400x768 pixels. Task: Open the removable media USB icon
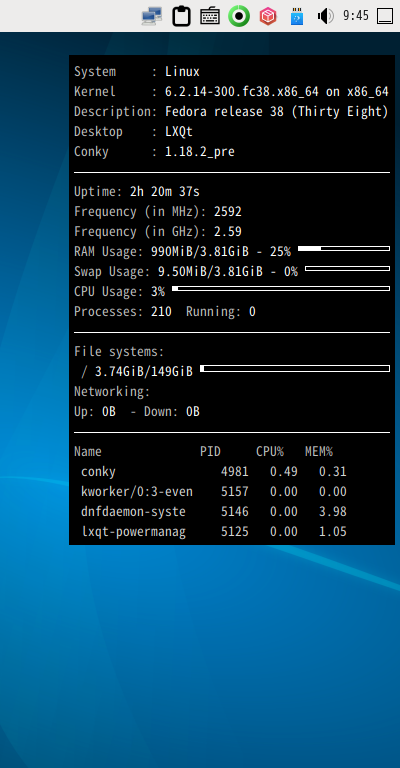[297, 16]
